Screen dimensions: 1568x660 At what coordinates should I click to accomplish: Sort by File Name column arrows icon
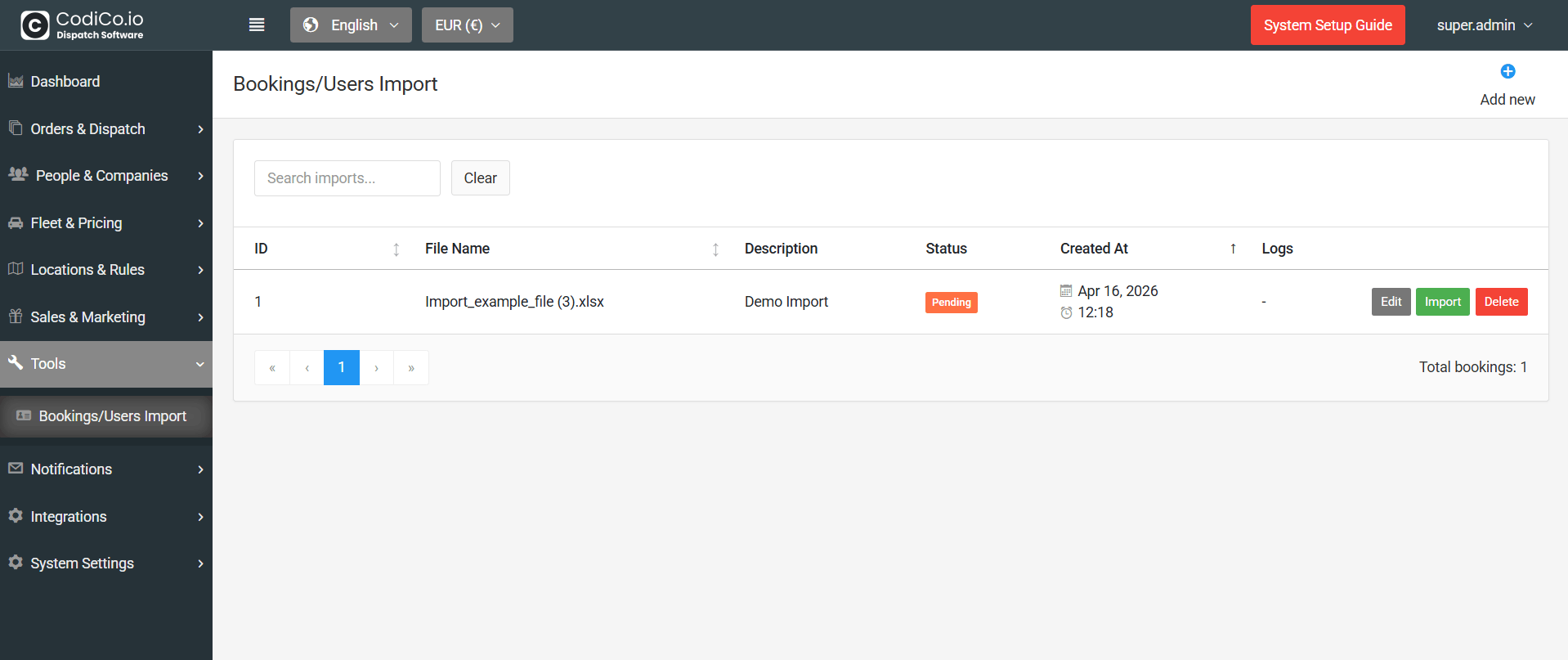coord(715,249)
